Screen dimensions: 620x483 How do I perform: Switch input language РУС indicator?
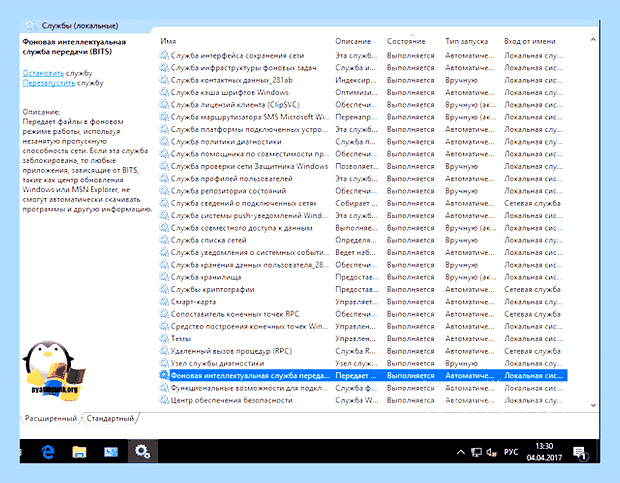[x=511, y=452]
